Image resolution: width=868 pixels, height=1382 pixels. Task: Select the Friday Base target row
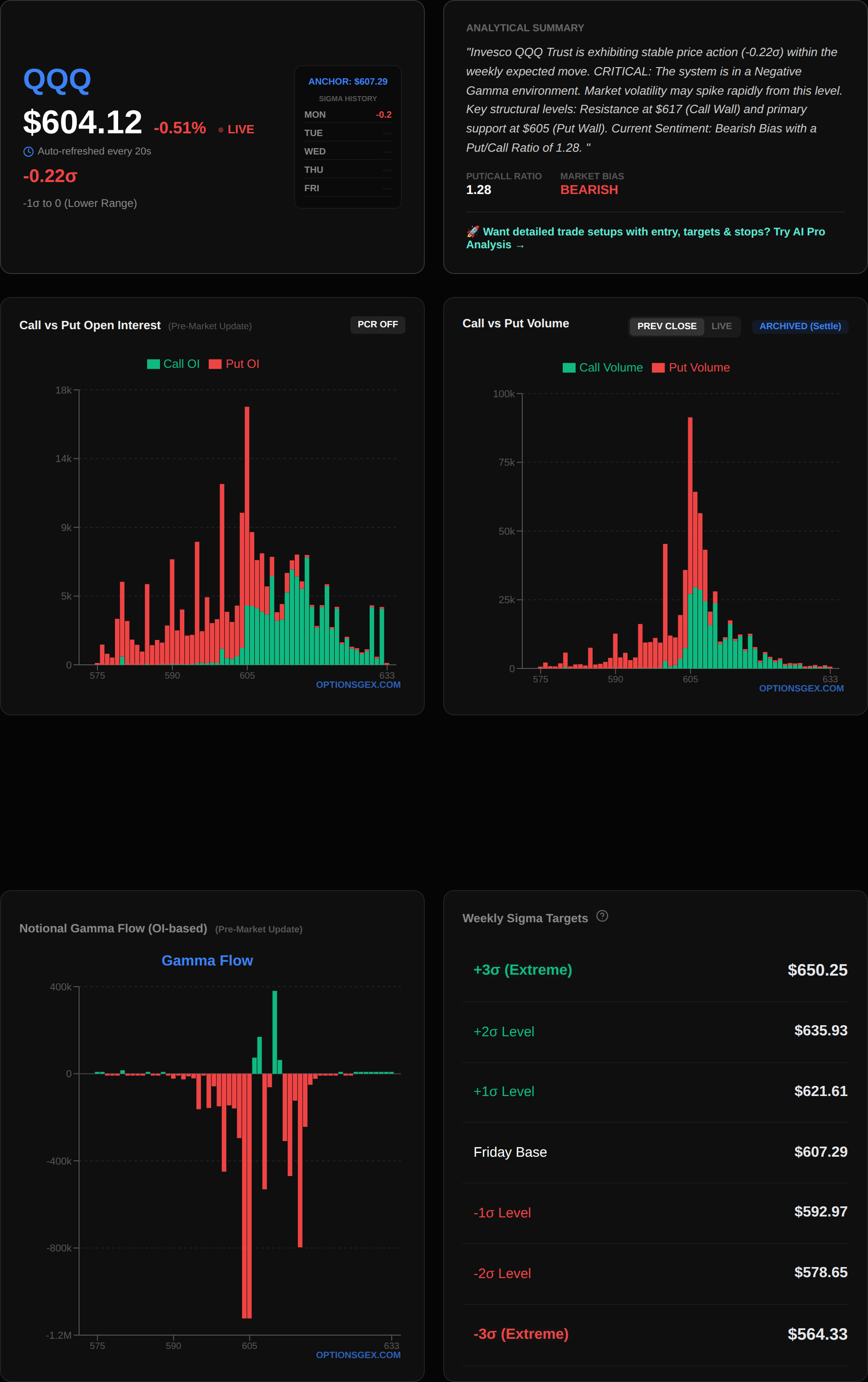pyautogui.click(x=654, y=1152)
